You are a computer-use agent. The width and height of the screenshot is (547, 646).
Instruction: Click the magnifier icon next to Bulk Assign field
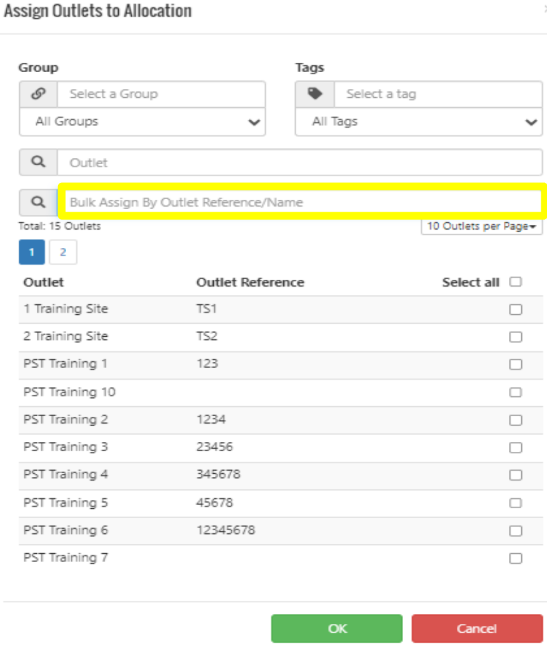tap(38, 202)
